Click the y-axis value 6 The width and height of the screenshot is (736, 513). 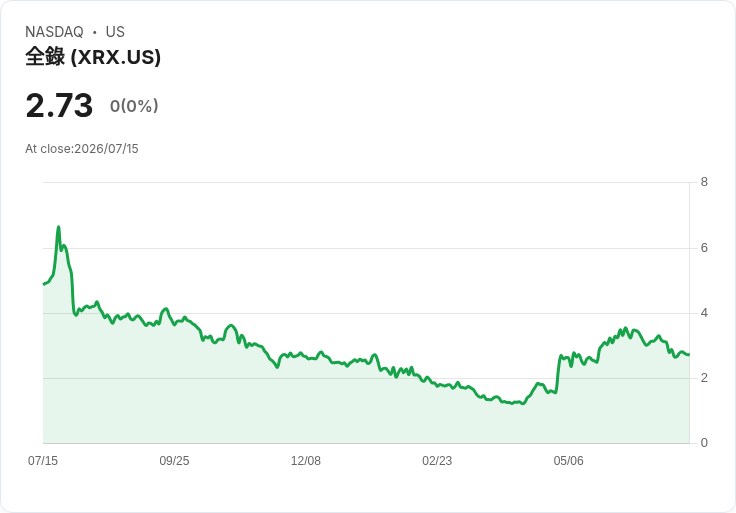click(704, 247)
